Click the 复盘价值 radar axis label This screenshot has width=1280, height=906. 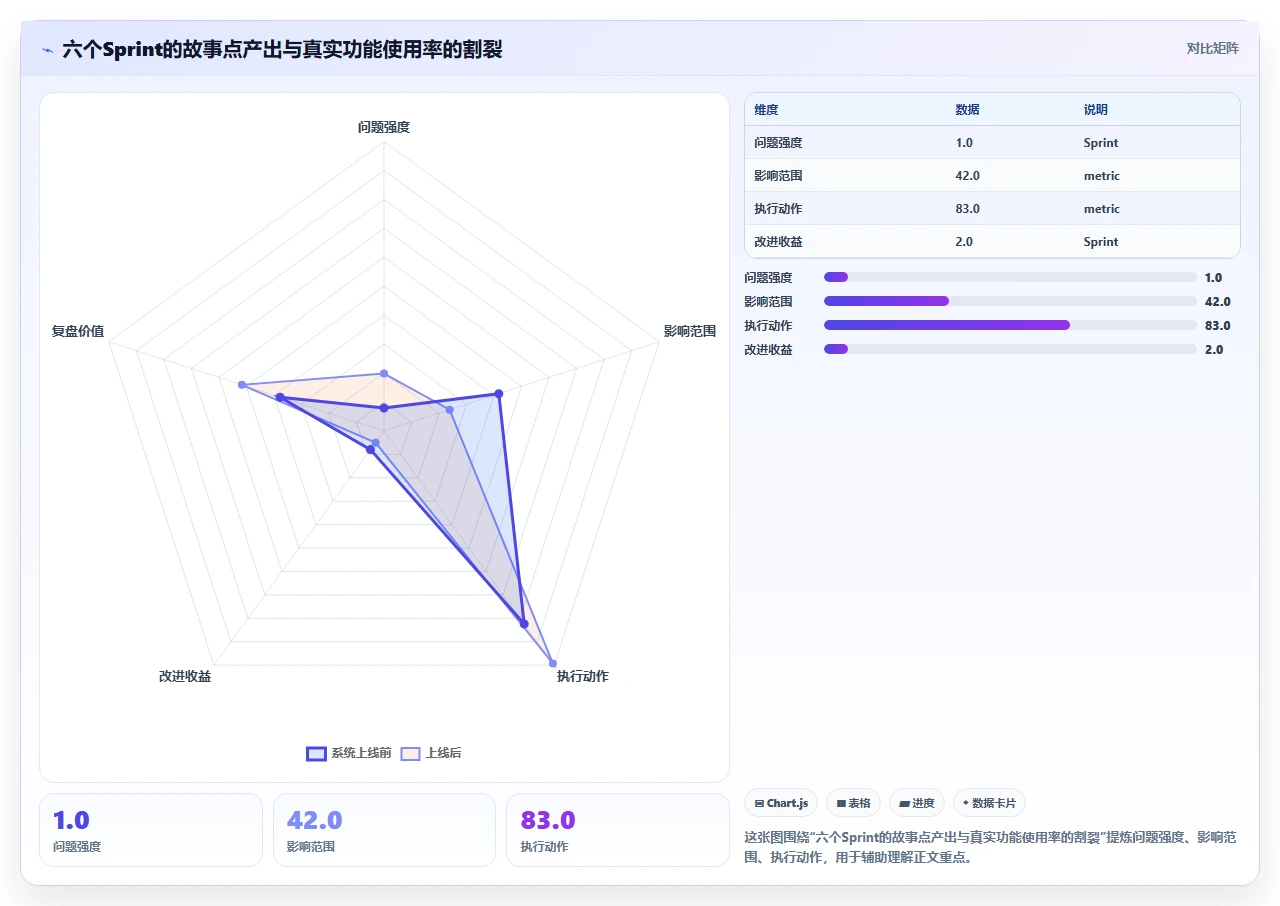pos(78,331)
